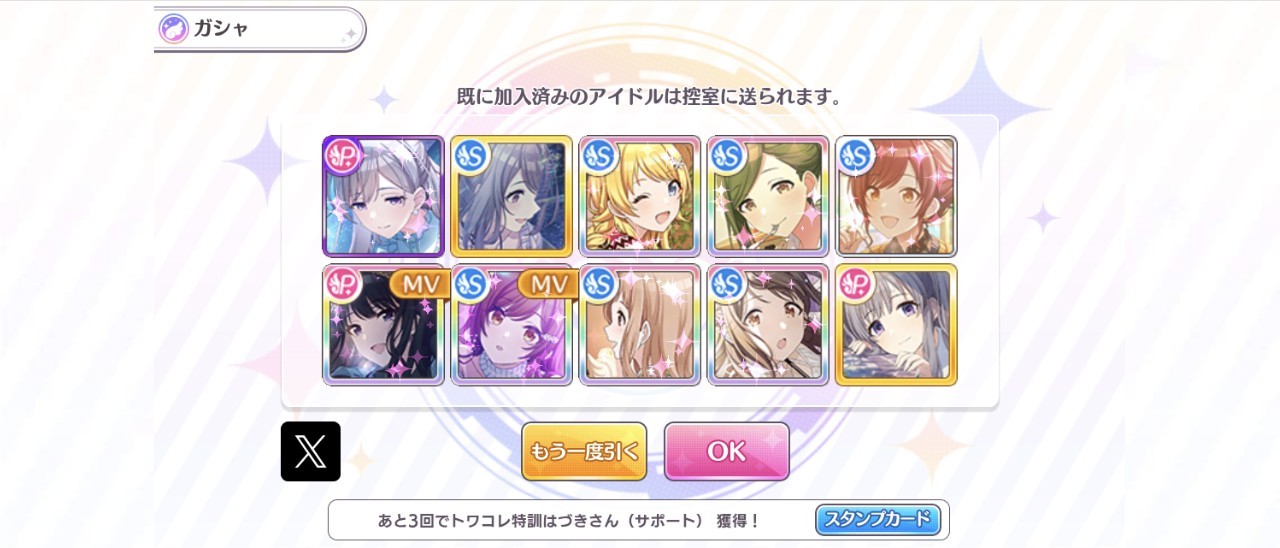The width and height of the screenshot is (1280, 548).
Task: Open the blonde winking idol card
Action: click(x=640, y=197)
